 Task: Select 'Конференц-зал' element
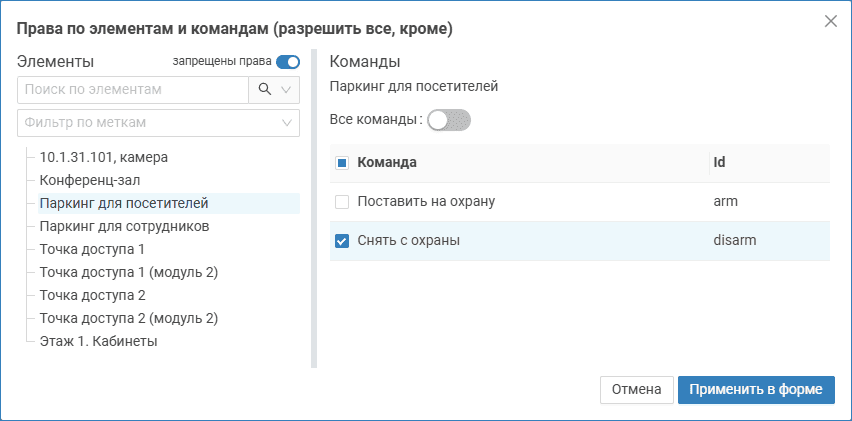coord(89,181)
